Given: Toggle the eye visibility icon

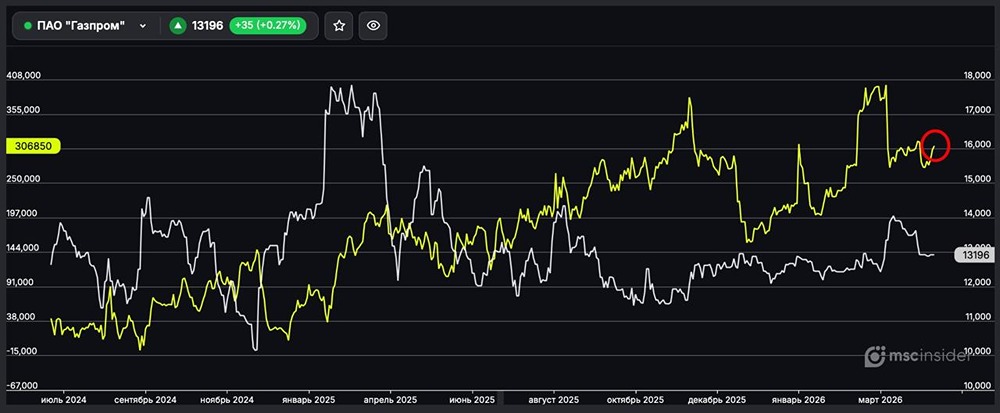Looking at the screenshot, I should coord(373,26).
